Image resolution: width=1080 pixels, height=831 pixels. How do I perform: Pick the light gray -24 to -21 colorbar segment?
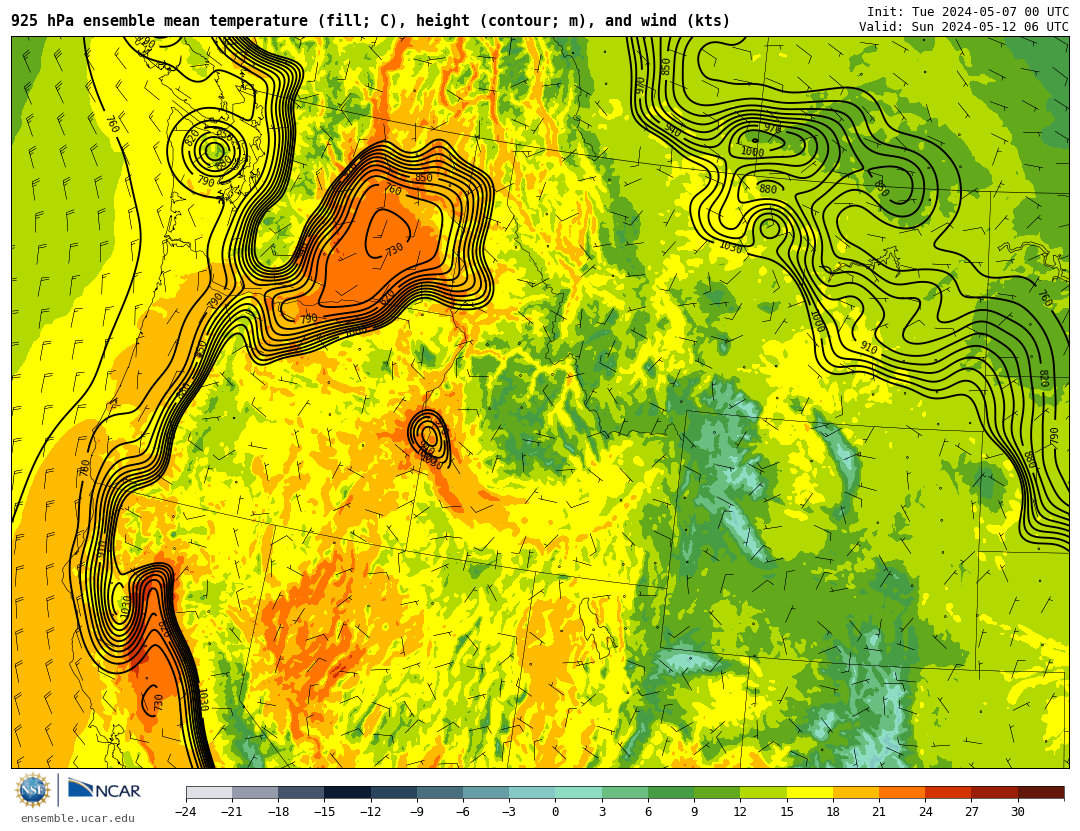209,792
